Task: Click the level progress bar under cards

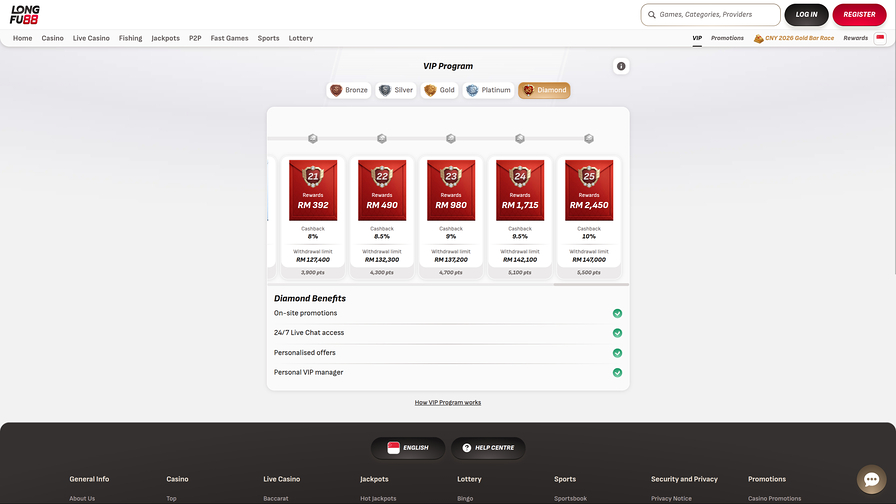Action: tap(448, 284)
